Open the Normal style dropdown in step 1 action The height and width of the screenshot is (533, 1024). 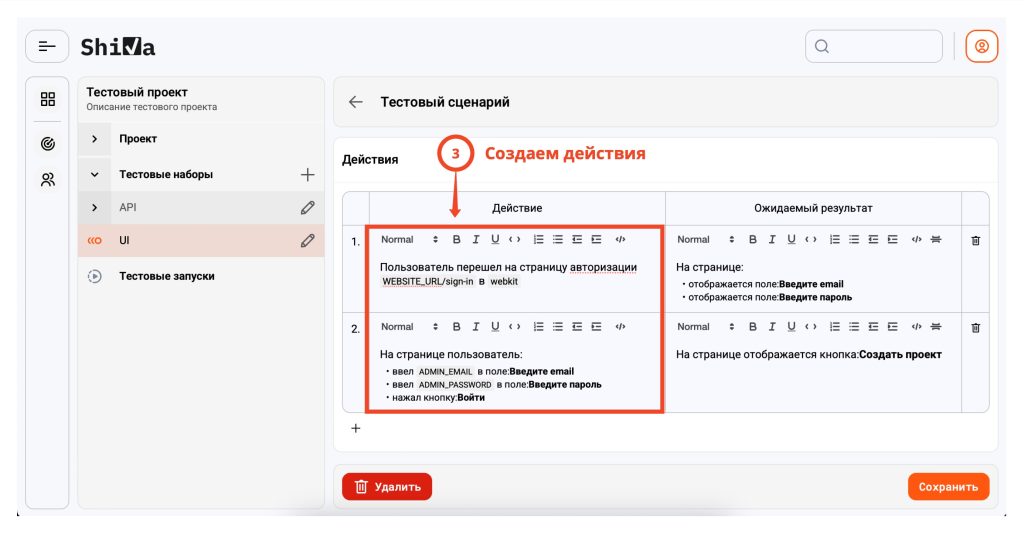(x=409, y=240)
